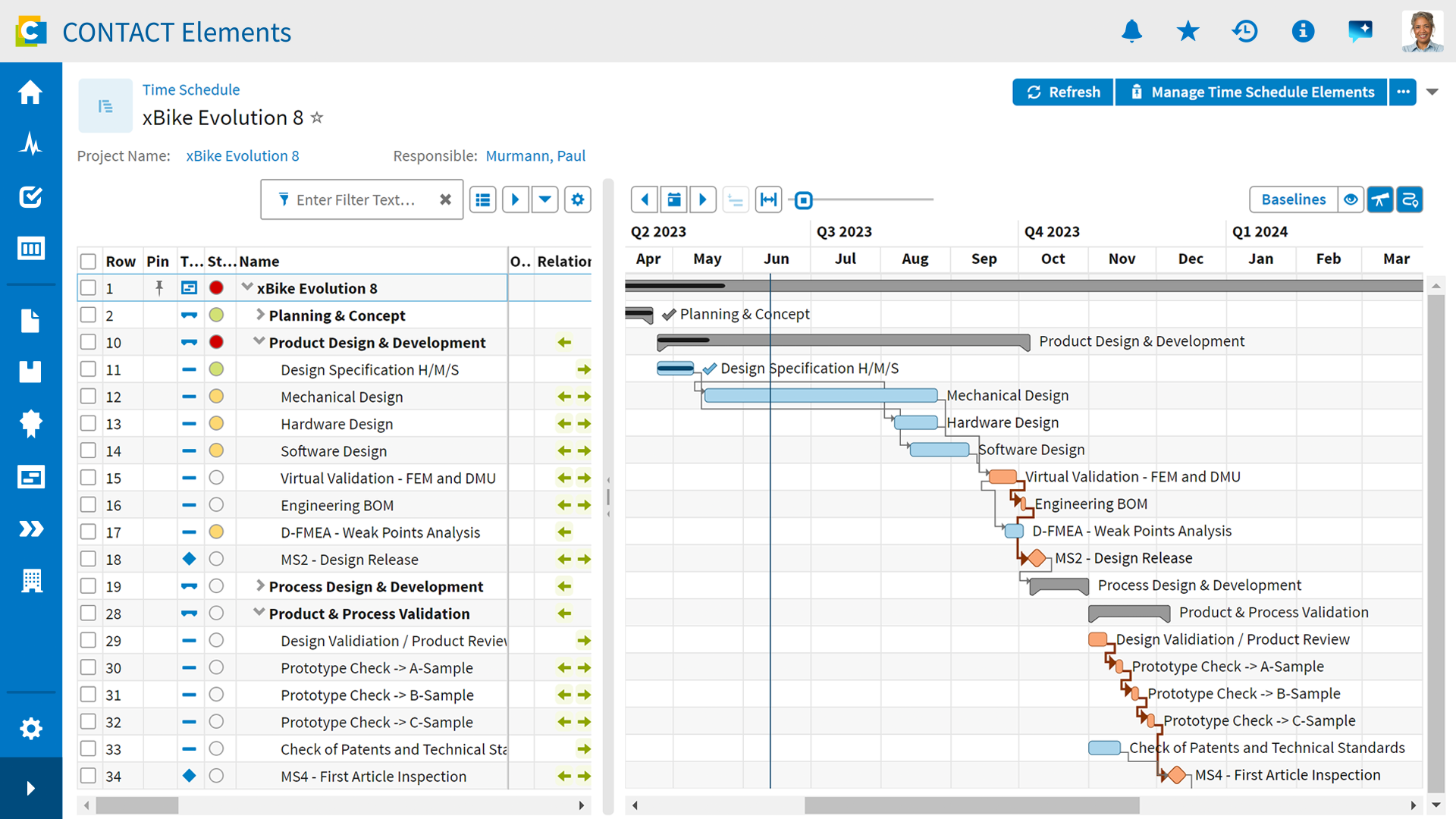Toggle the telescope view icon
Screen dimensions: 1456x819
coord(1380,199)
